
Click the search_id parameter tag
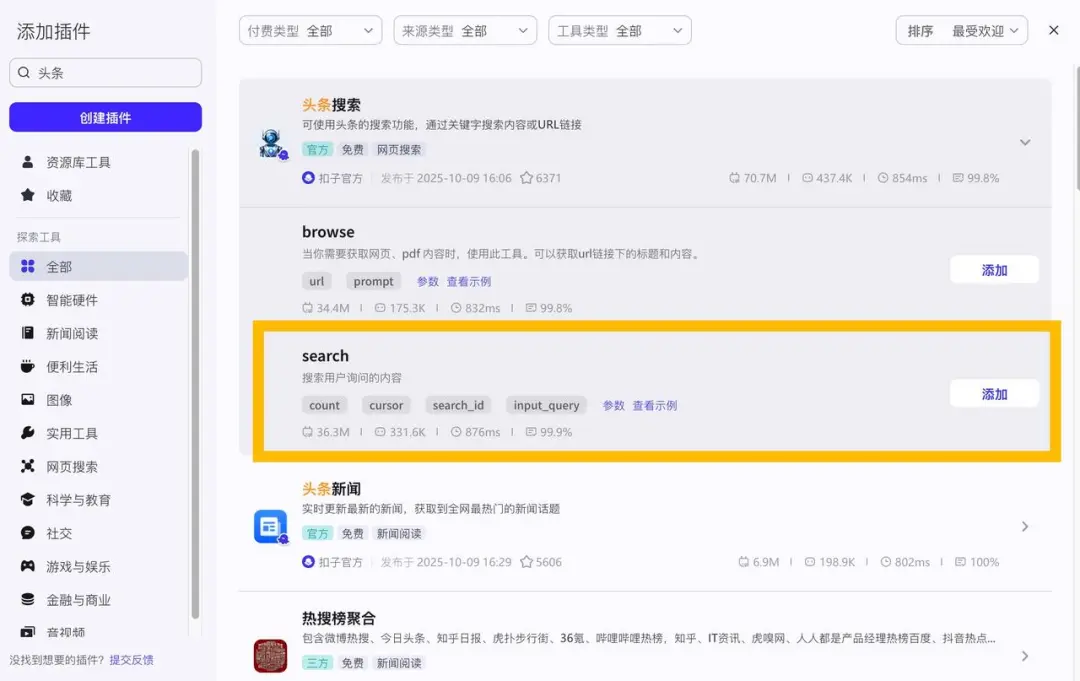pos(458,405)
